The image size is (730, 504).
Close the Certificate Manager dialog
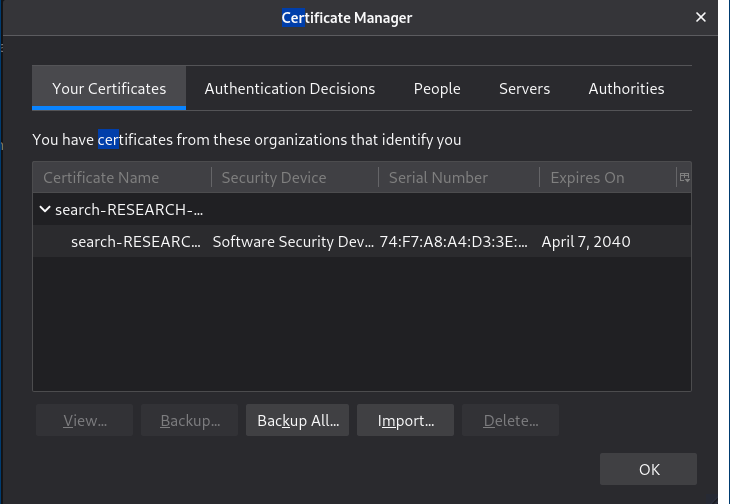tap(700, 17)
